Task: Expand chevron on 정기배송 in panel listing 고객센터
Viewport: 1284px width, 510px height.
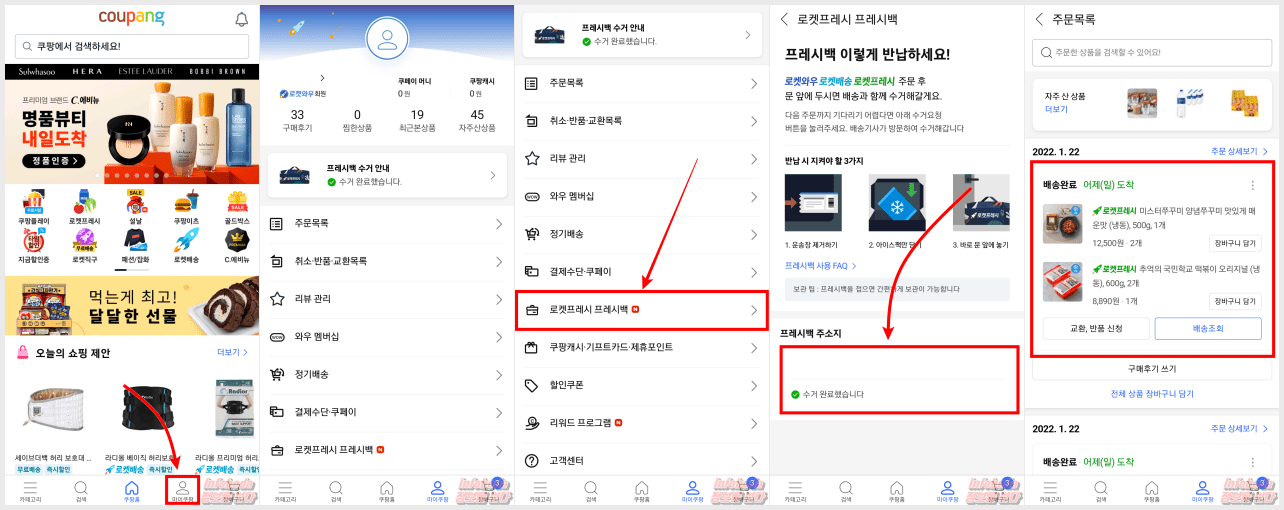Action: coord(754,233)
